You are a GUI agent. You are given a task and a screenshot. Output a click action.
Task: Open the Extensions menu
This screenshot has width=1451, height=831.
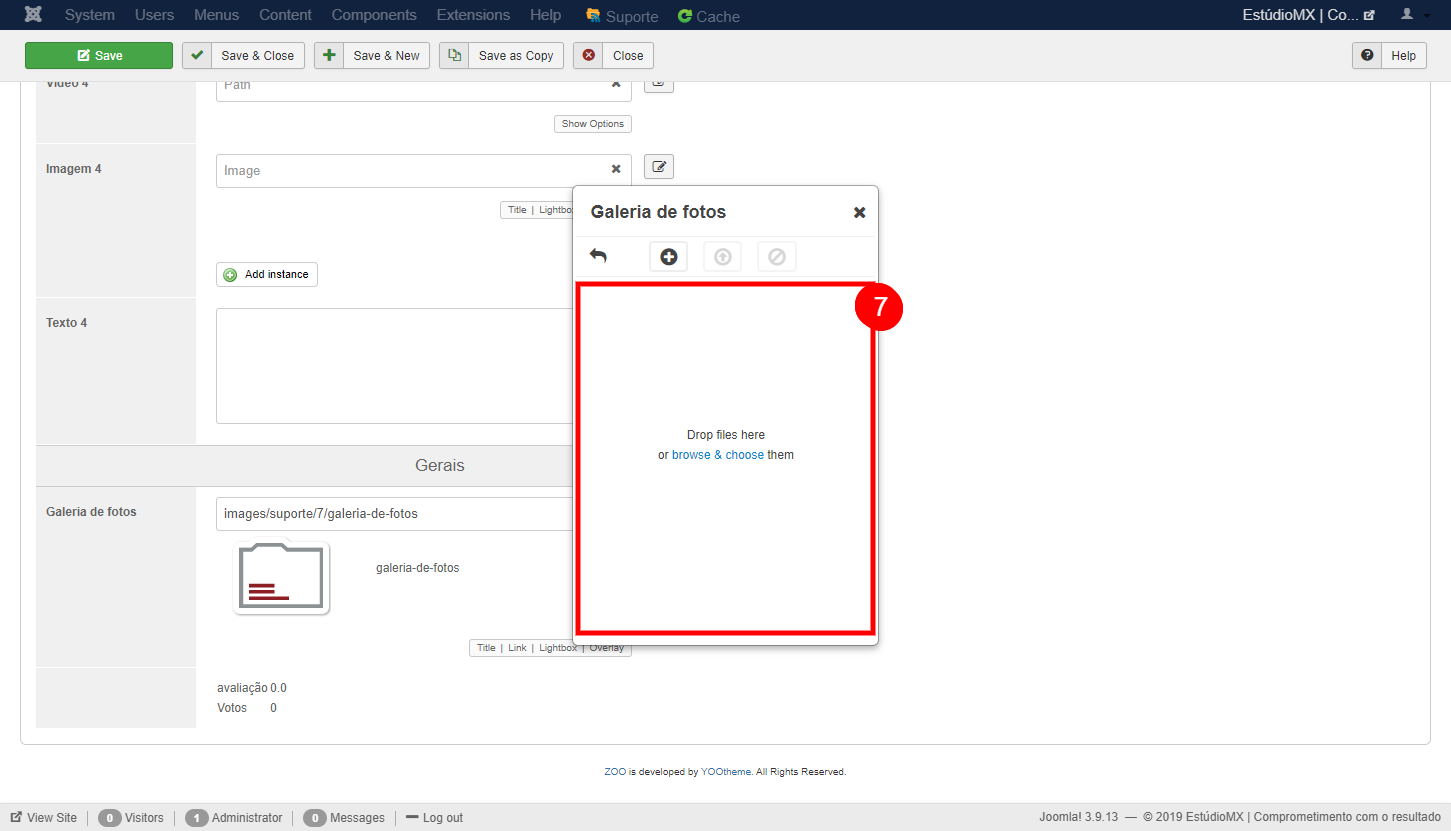[473, 15]
